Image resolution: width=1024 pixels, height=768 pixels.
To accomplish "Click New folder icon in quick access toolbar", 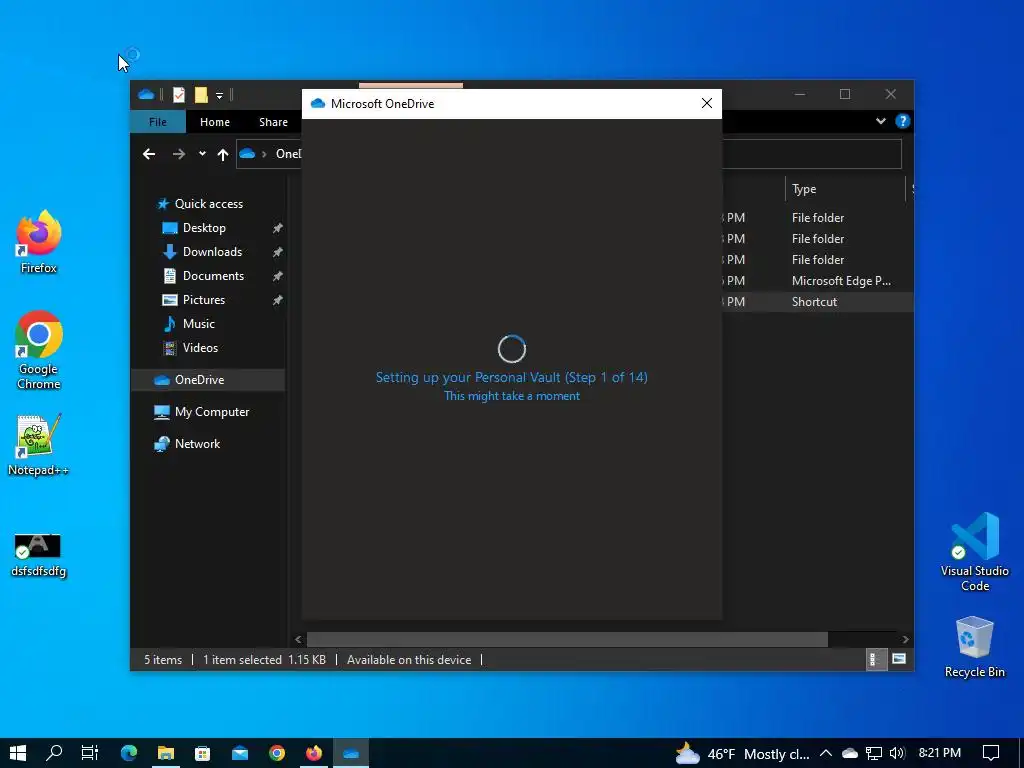I will (x=200, y=95).
